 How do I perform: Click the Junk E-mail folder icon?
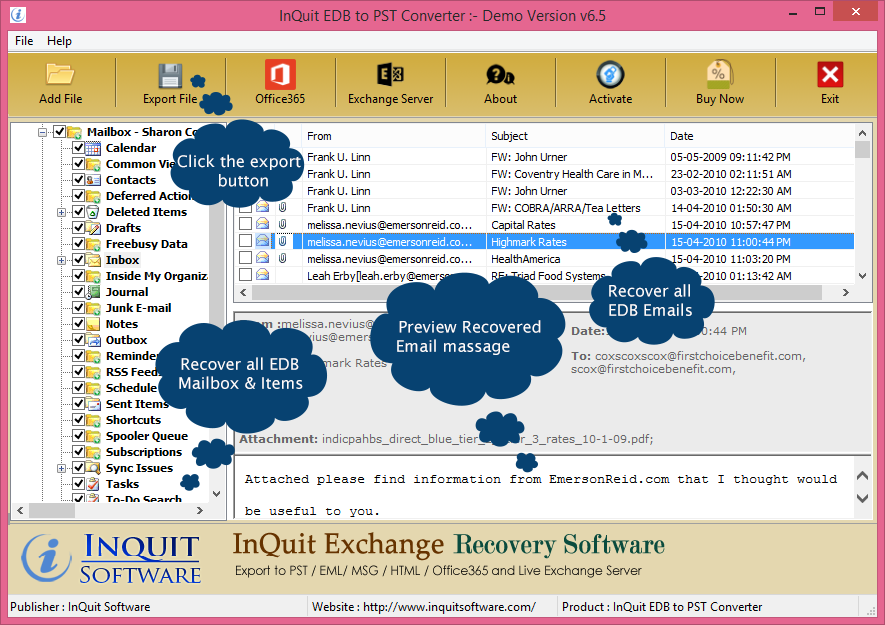coord(93,308)
